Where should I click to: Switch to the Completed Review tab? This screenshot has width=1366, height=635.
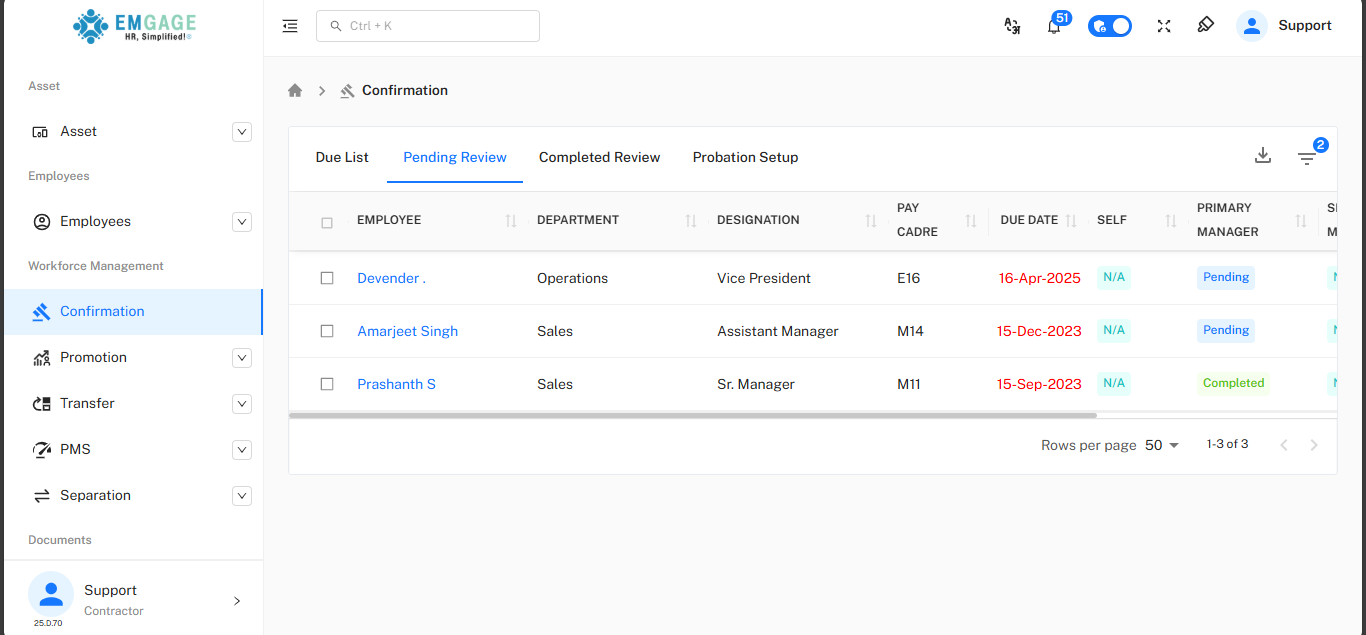tap(599, 157)
